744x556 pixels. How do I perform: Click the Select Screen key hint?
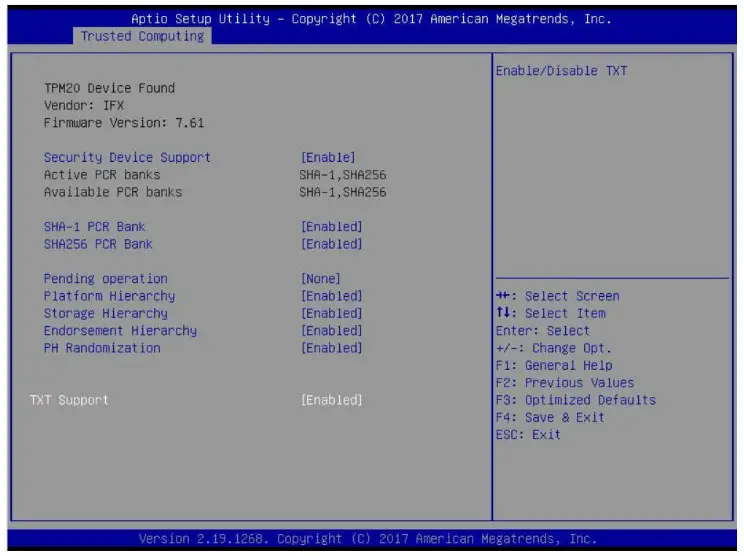point(558,297)
